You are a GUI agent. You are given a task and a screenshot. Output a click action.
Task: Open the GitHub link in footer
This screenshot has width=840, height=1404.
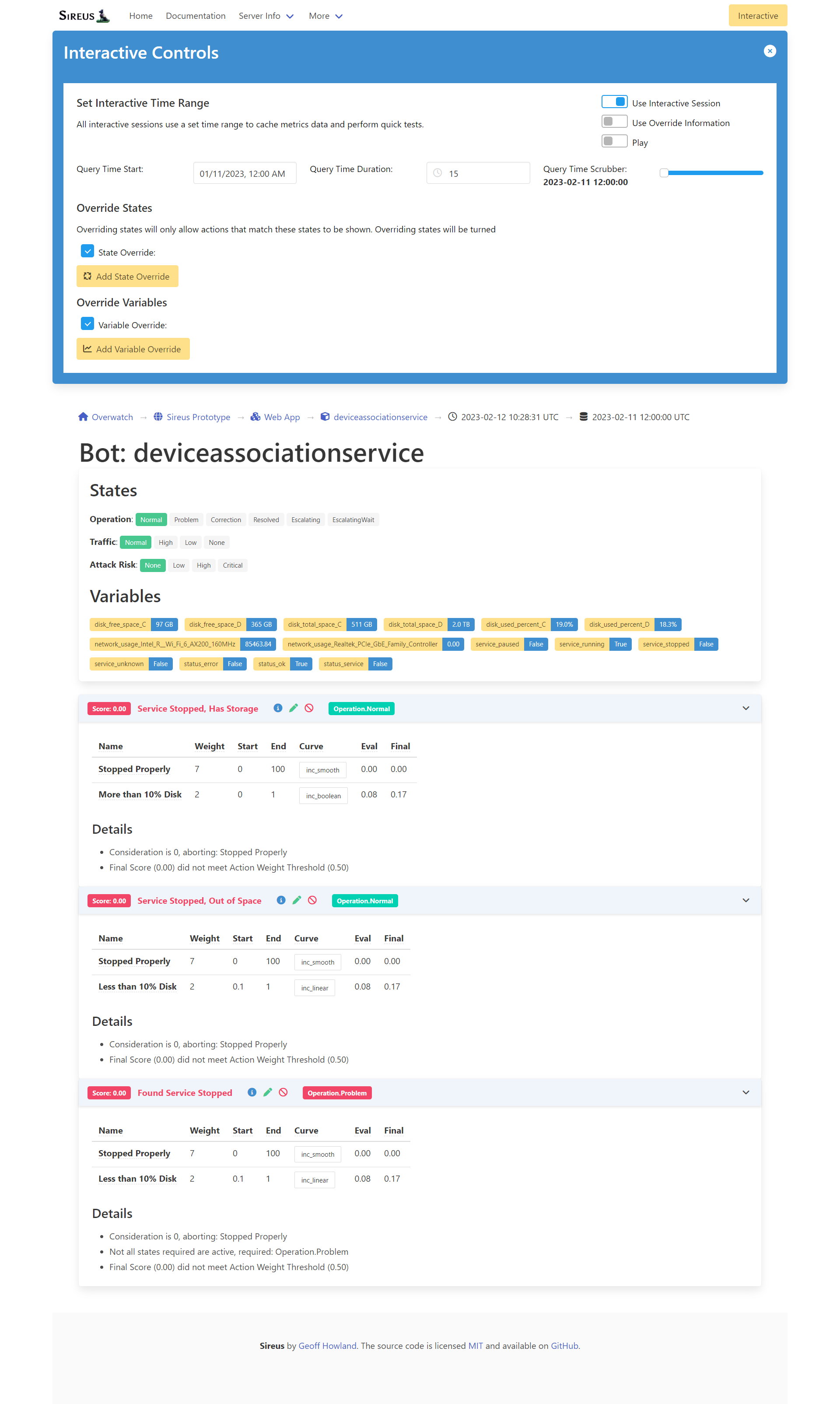[x=564, y=1345]
